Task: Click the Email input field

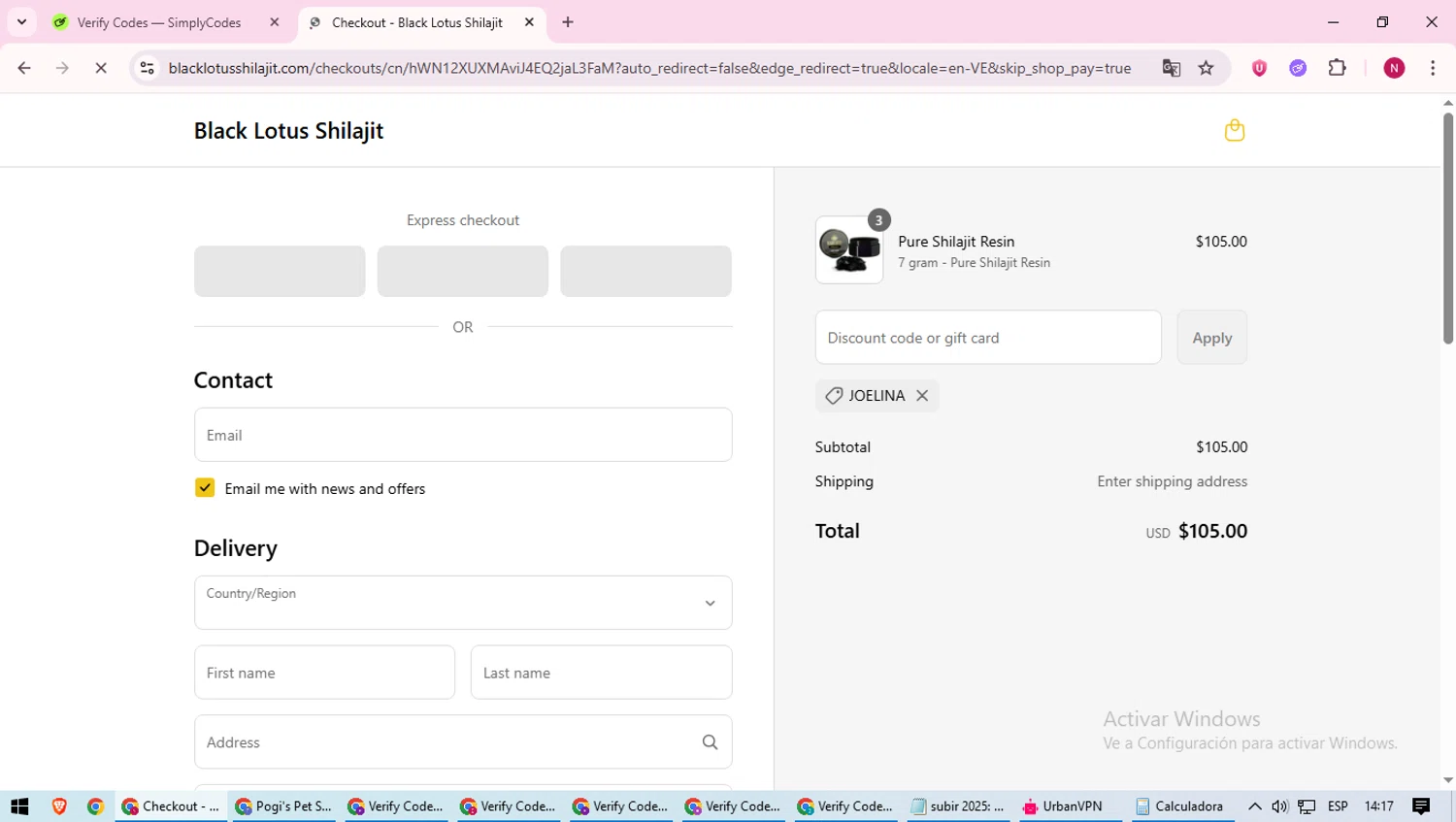Action: (463, 435)
